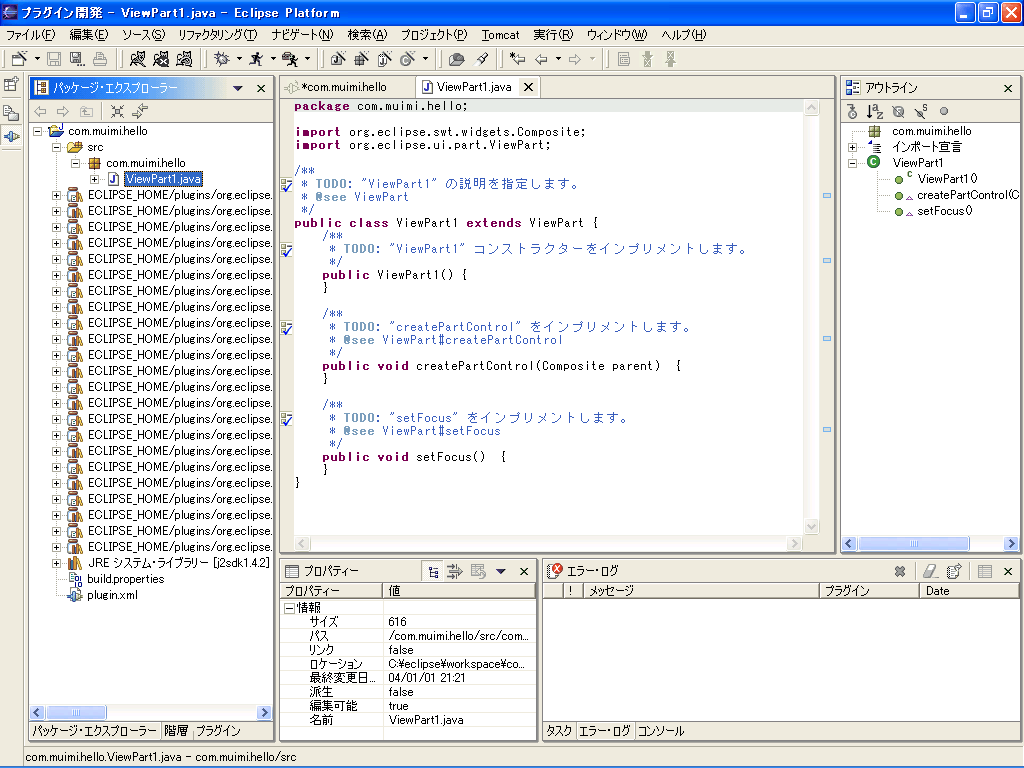This screenshot has height=768, width=1024.
Task: Collapse the src folder node
Action: click(56, 148)
